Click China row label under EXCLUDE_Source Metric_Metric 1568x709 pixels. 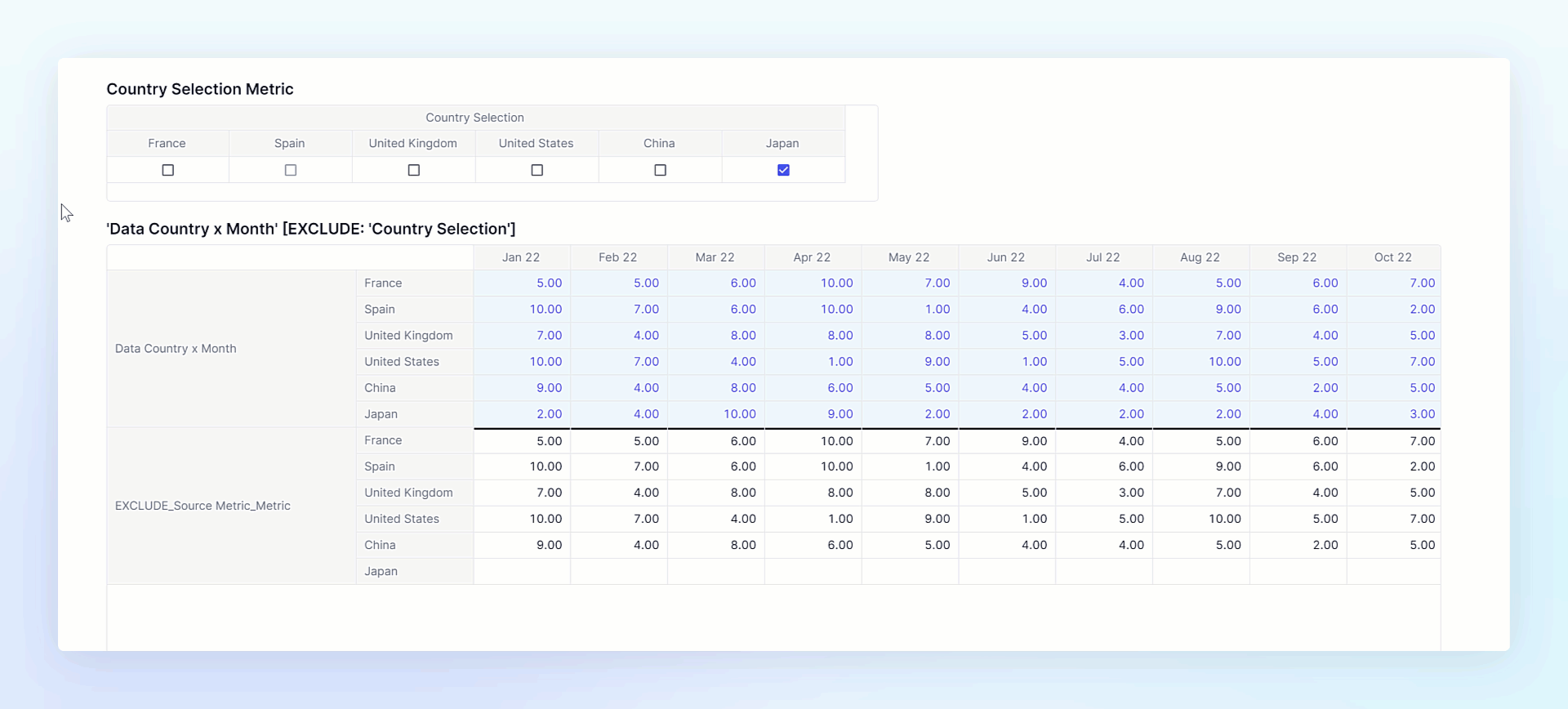click(415, 545)
